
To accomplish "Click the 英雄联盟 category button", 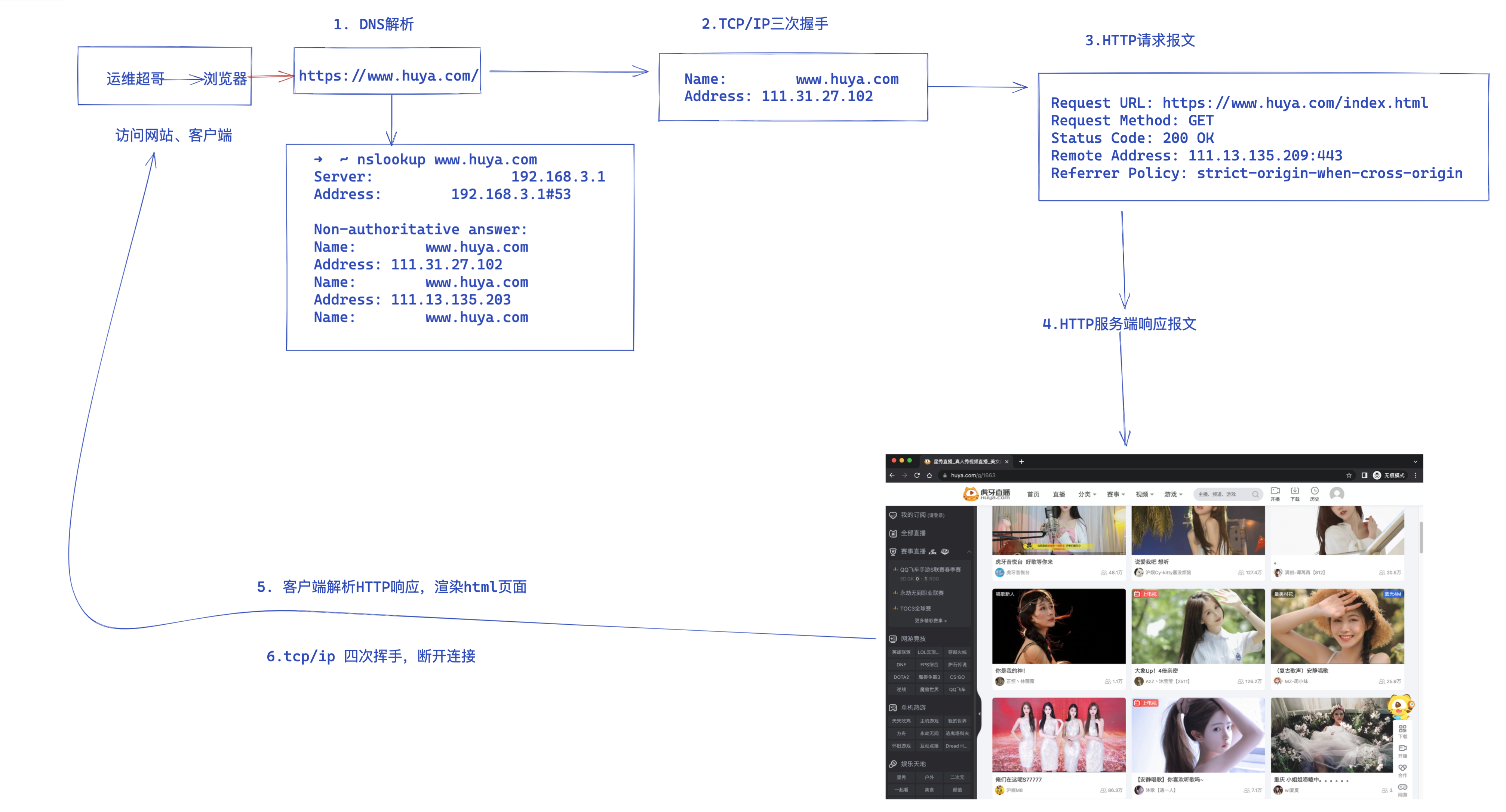I will pyautogui.click(x=901, y=652).
